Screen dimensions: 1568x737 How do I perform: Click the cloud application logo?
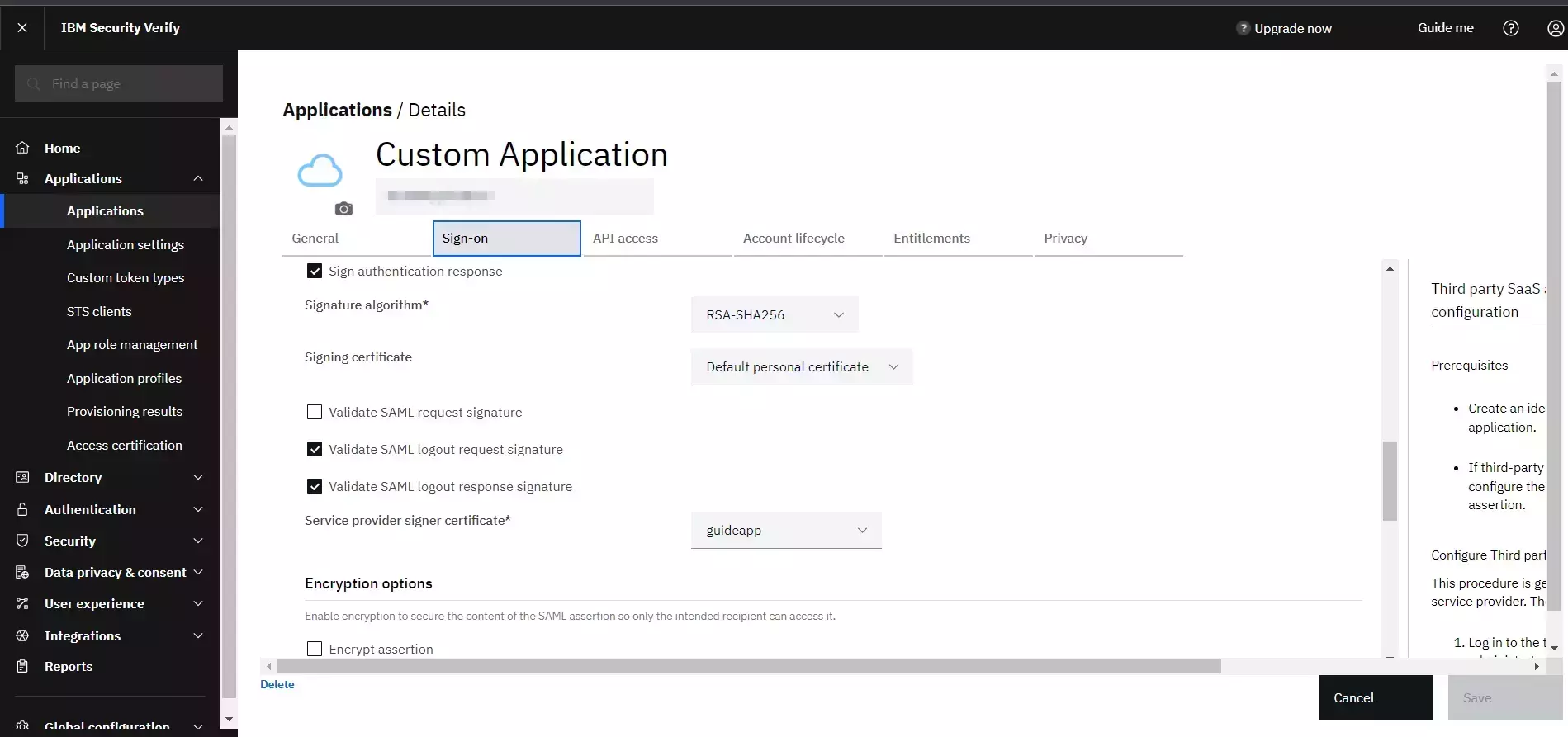320,170
